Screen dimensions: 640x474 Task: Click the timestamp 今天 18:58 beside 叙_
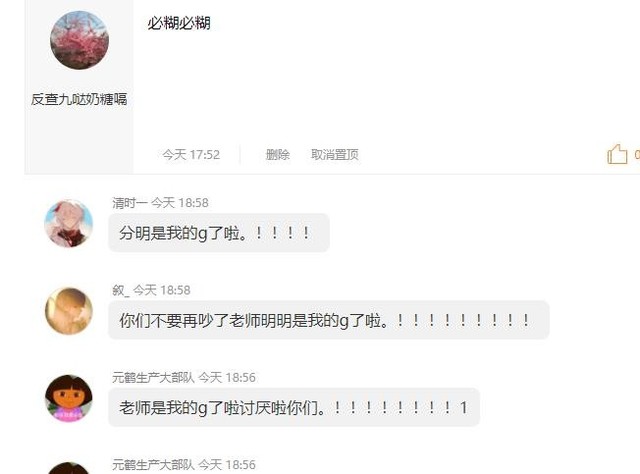162,290
